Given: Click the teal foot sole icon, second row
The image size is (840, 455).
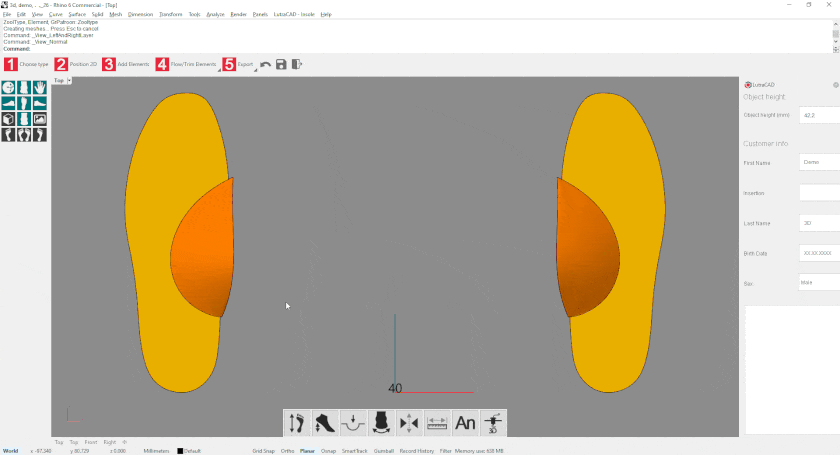Looking at the screenshot, I should pyautogui.click(x=24, y=103).
